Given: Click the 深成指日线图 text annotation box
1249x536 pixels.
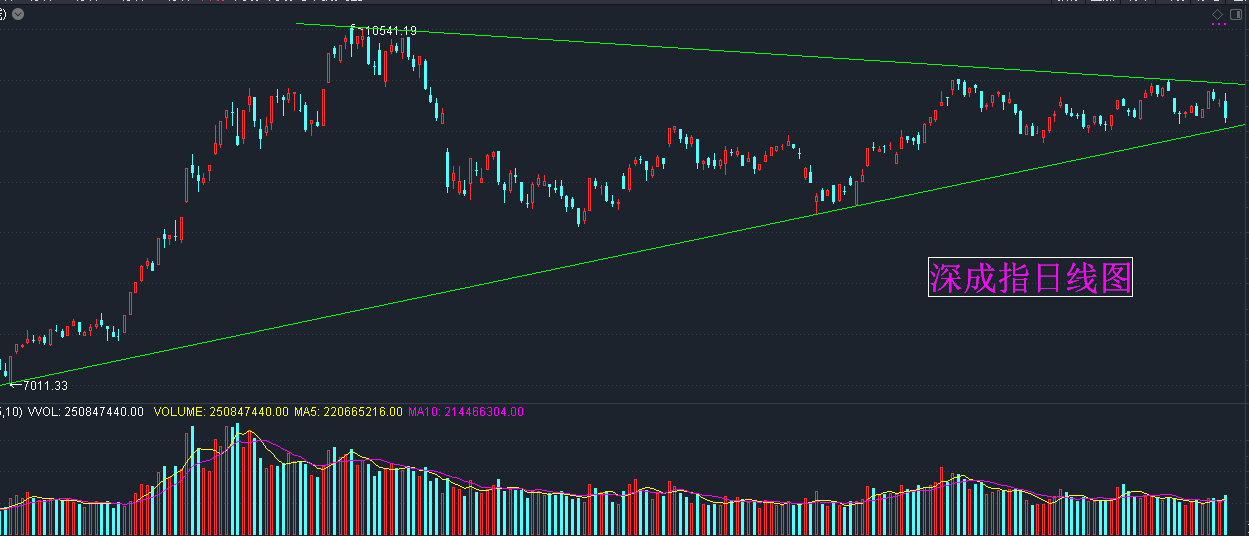Looking at the screenshot, I should tap(1030, 278).
